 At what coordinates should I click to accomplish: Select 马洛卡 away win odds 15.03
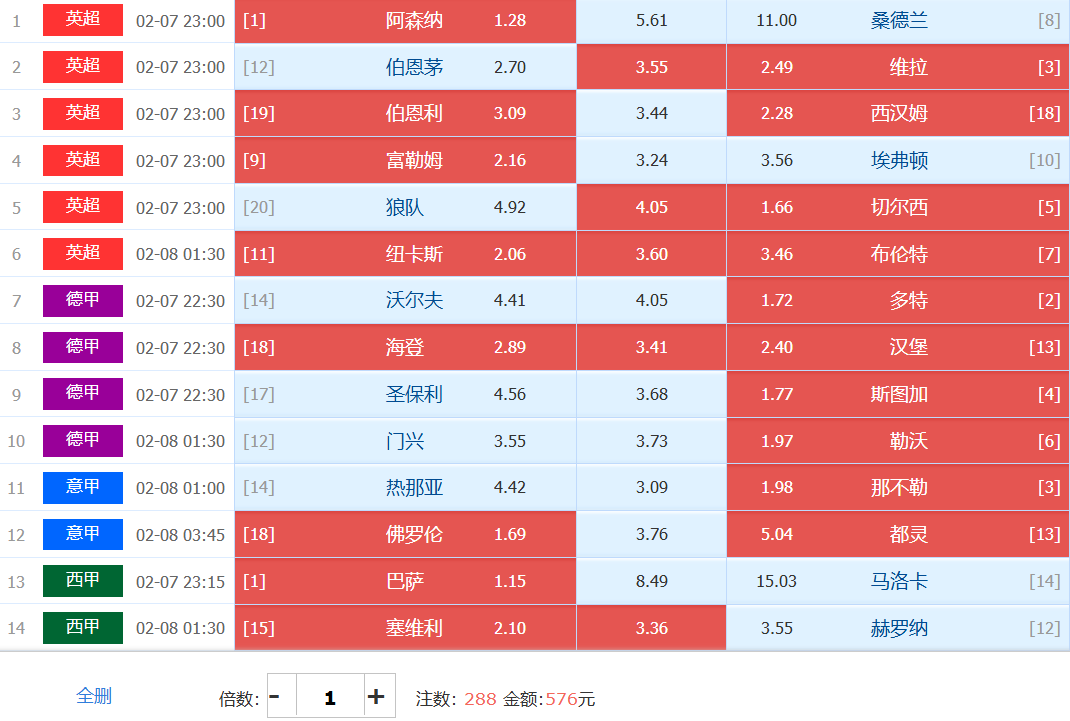(898, 581)
